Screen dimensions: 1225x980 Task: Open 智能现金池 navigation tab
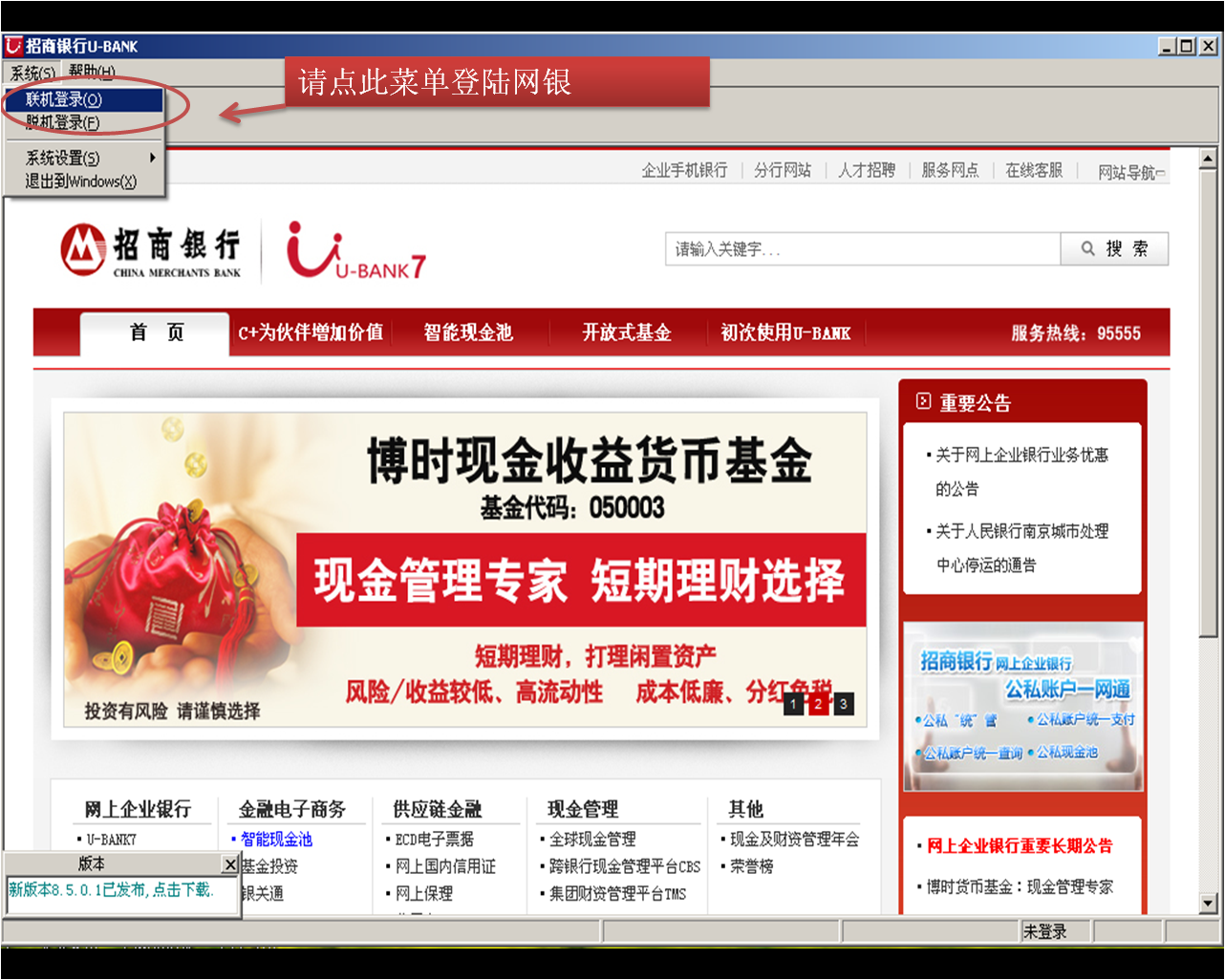pos(468,332)
